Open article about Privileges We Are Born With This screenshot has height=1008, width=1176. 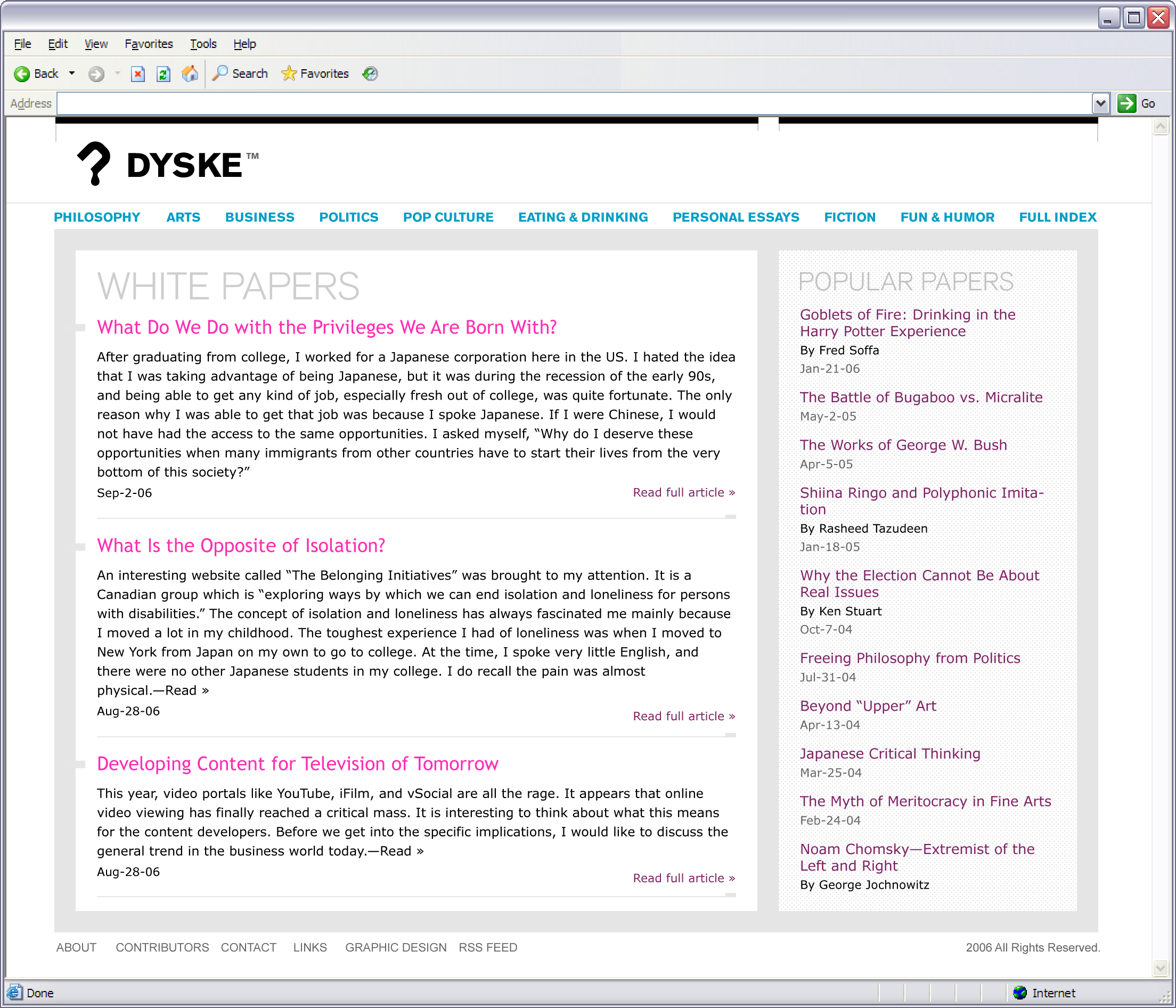[x=327, y=328]
